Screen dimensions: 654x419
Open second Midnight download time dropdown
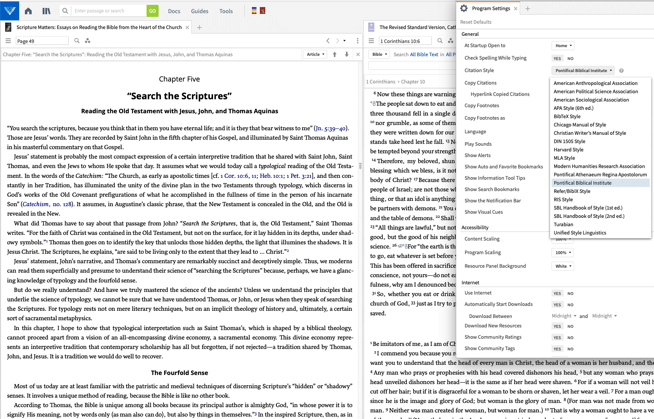pos(604,316)
